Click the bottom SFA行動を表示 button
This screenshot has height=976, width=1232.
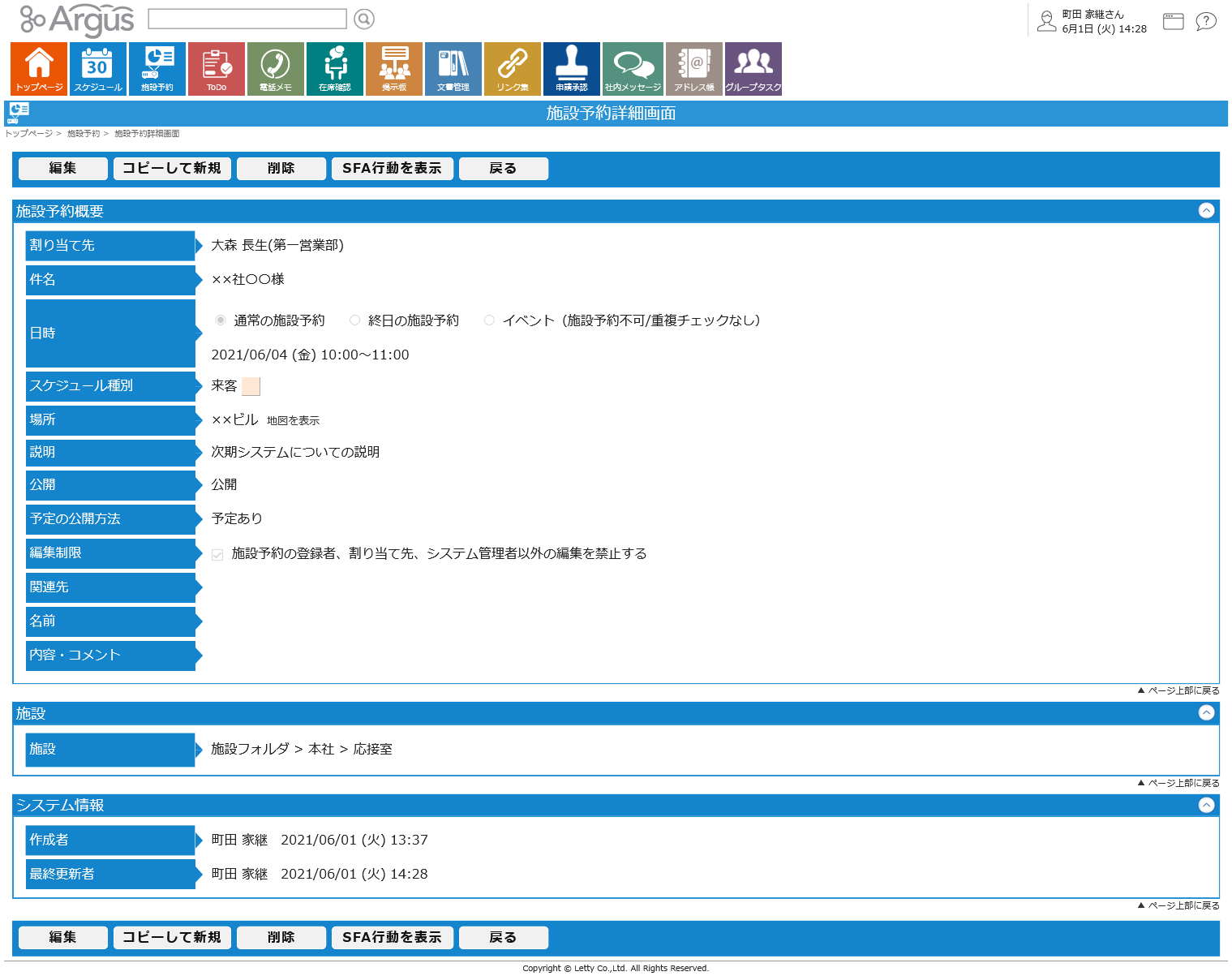pos(392,937)
